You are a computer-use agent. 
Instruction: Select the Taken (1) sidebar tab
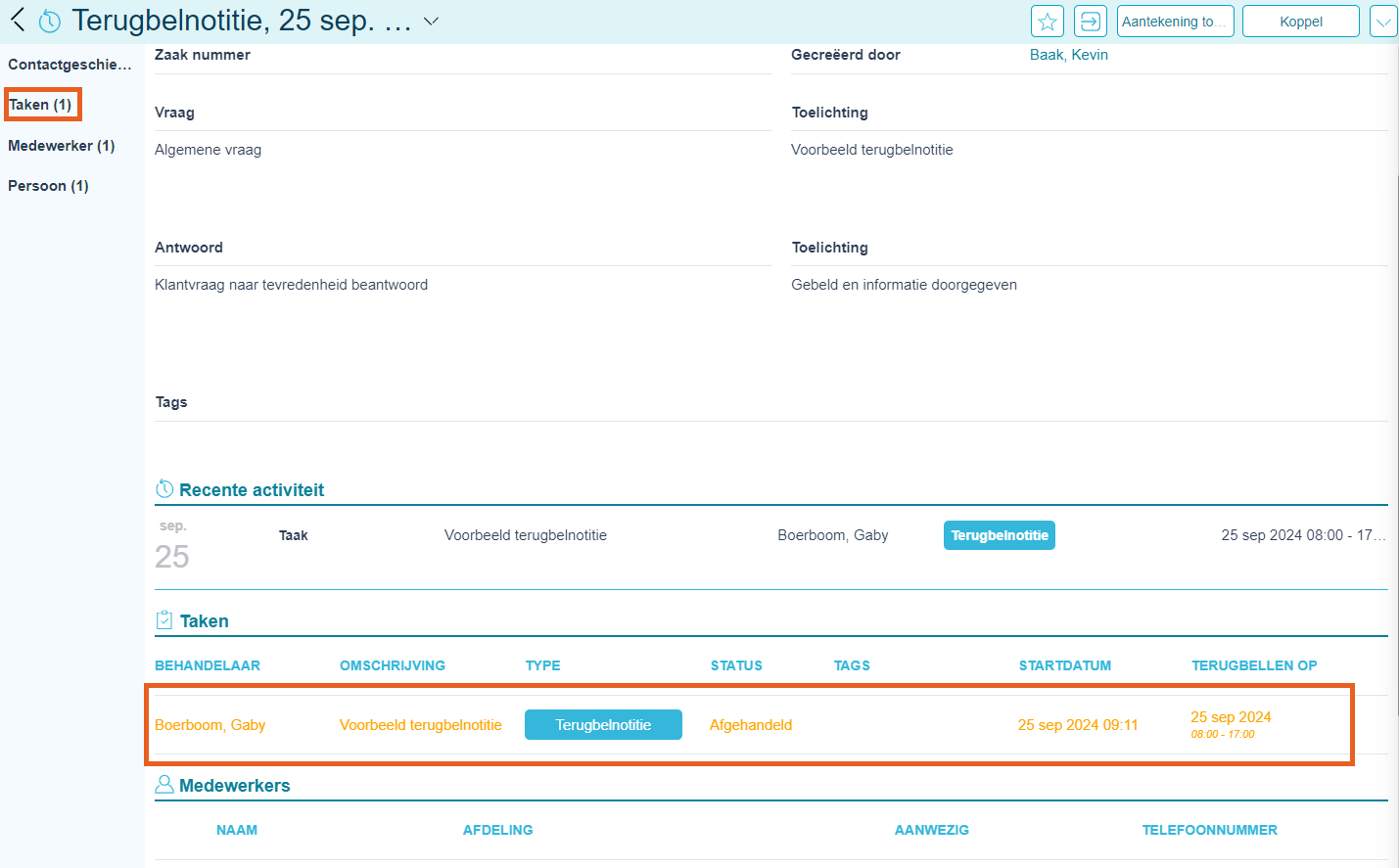(x=40, y=105)
